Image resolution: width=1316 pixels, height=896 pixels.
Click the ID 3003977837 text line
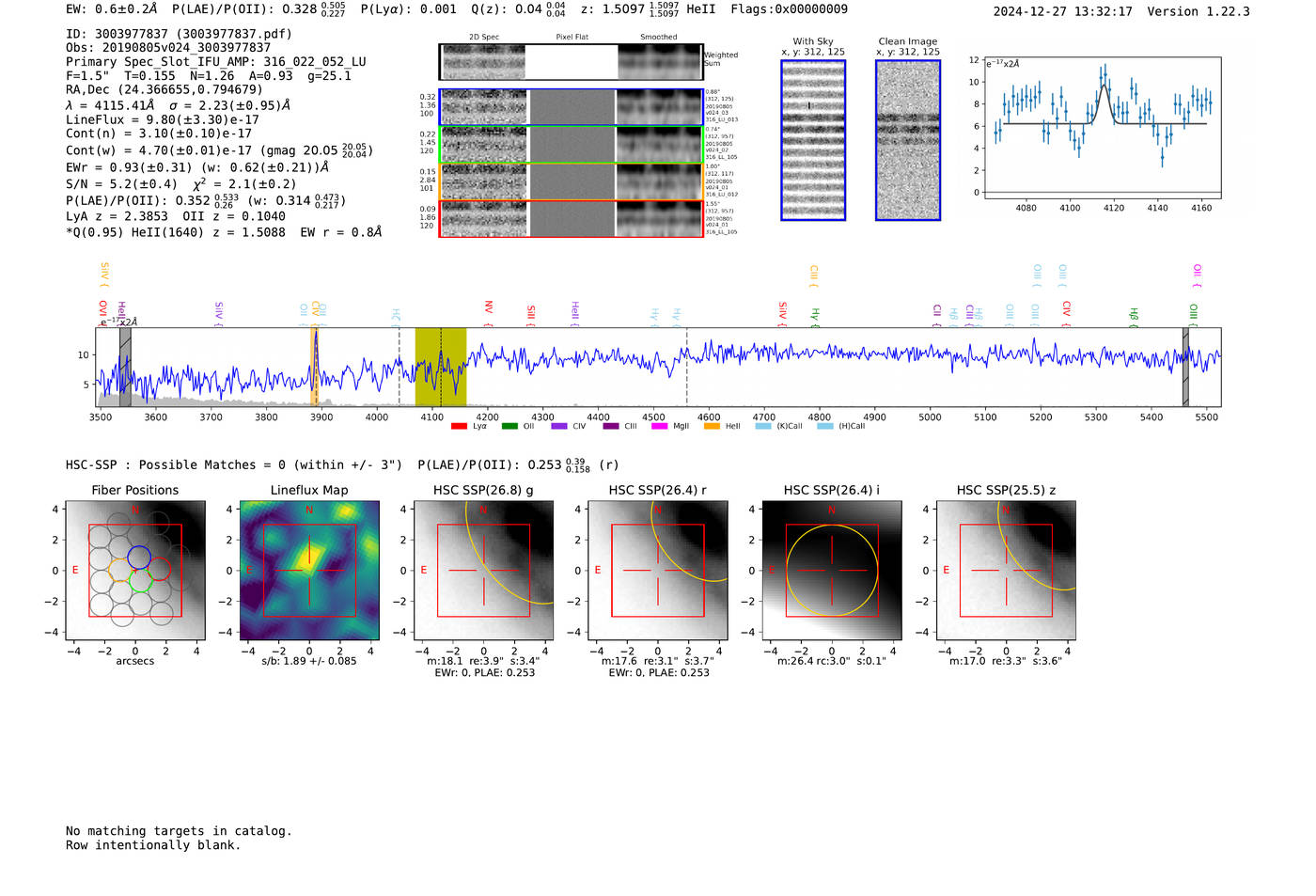pyautogui.click(x=179, y=34)
